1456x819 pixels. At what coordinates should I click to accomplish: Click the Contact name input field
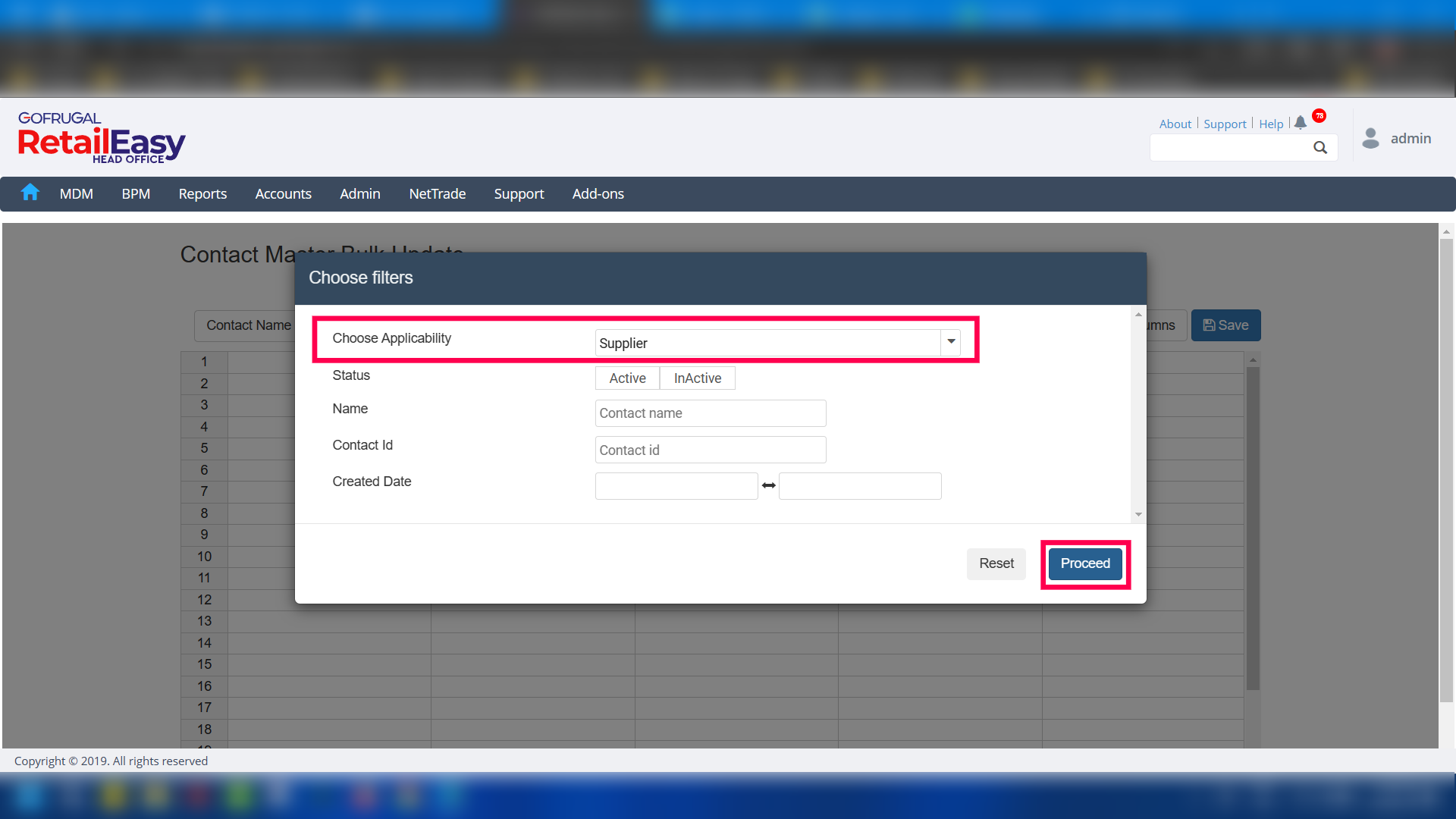click(x=710, y=413)
